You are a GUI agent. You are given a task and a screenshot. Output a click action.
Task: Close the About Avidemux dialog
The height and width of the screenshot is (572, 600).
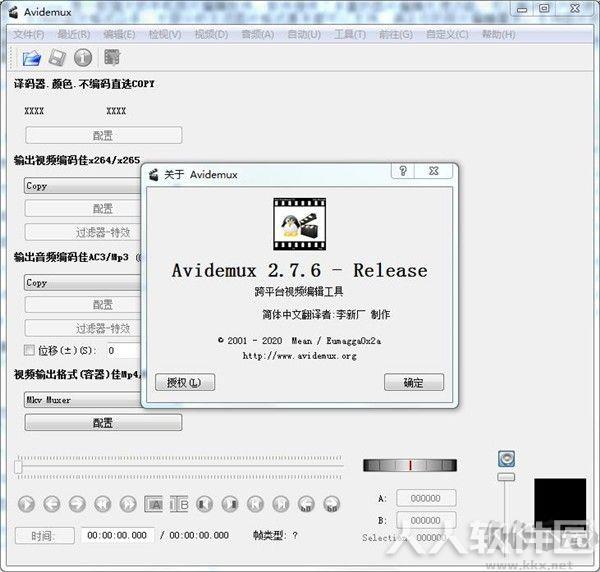(x=434, y=171)
